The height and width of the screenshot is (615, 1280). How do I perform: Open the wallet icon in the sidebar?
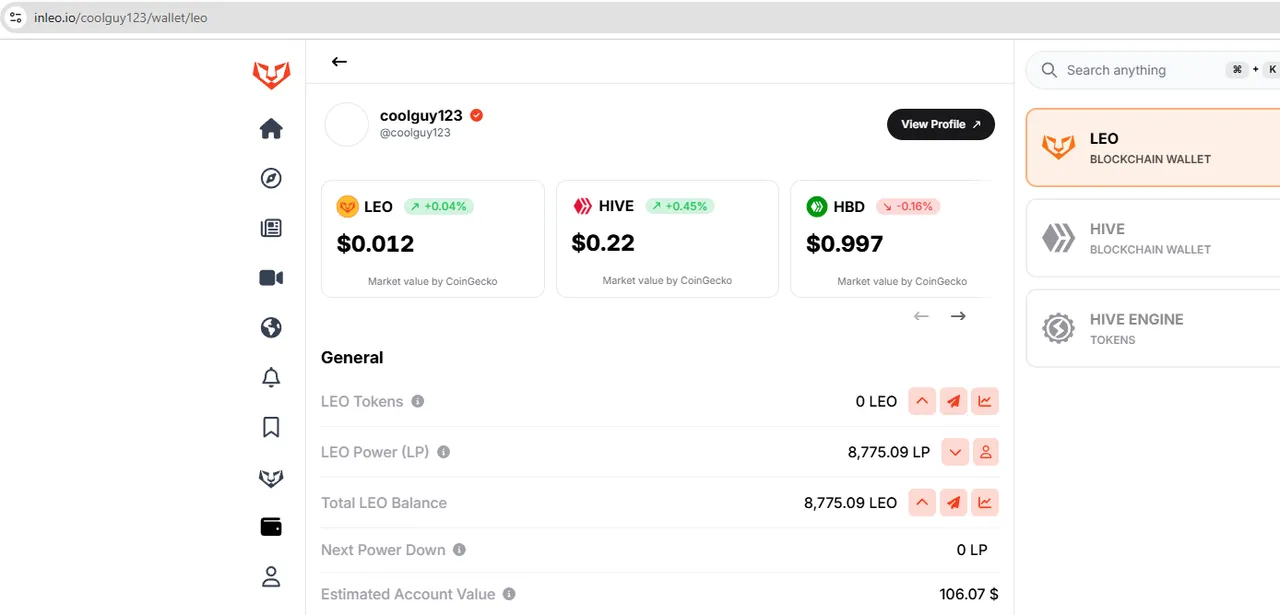[271, 527]
